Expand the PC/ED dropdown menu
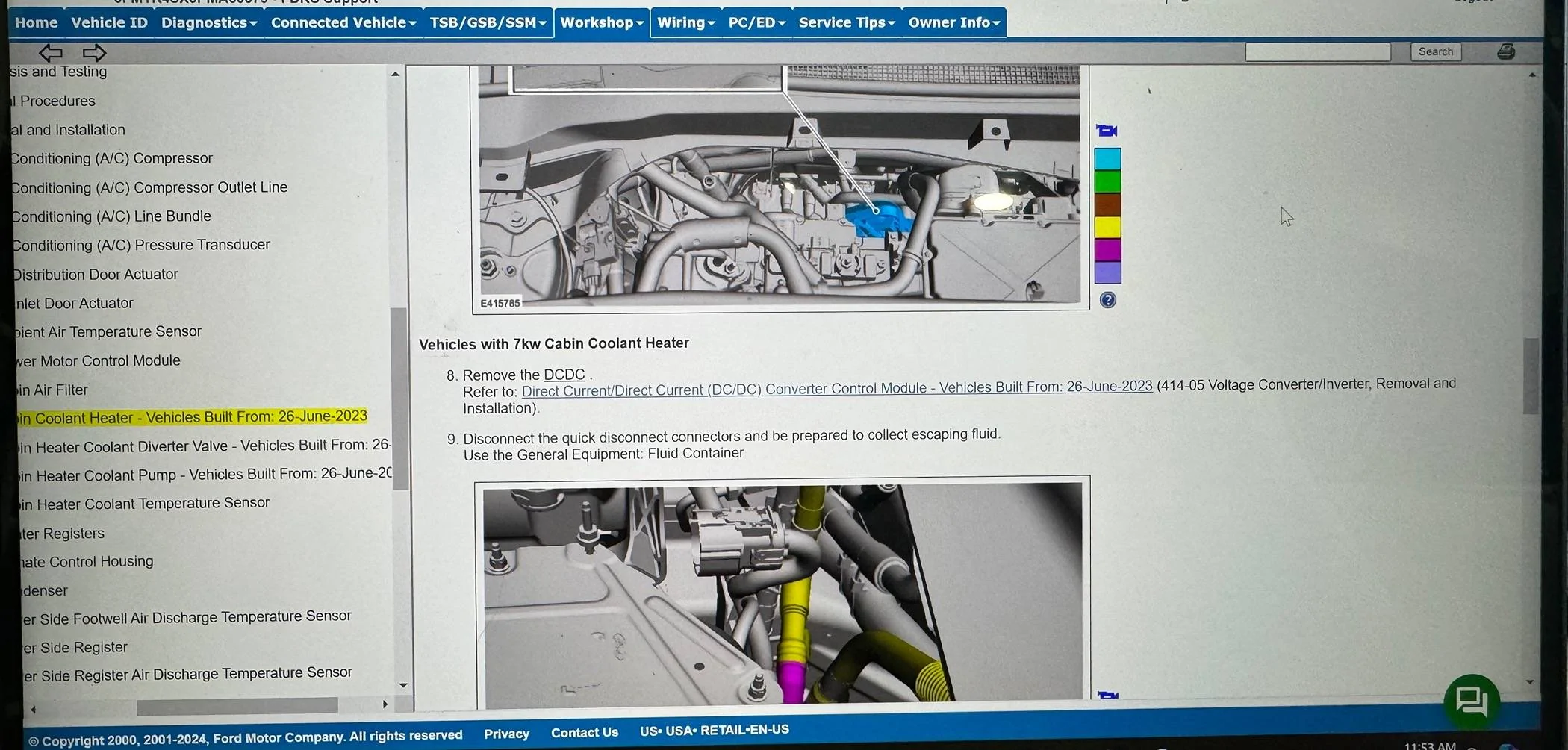 [x=757, y=22]
